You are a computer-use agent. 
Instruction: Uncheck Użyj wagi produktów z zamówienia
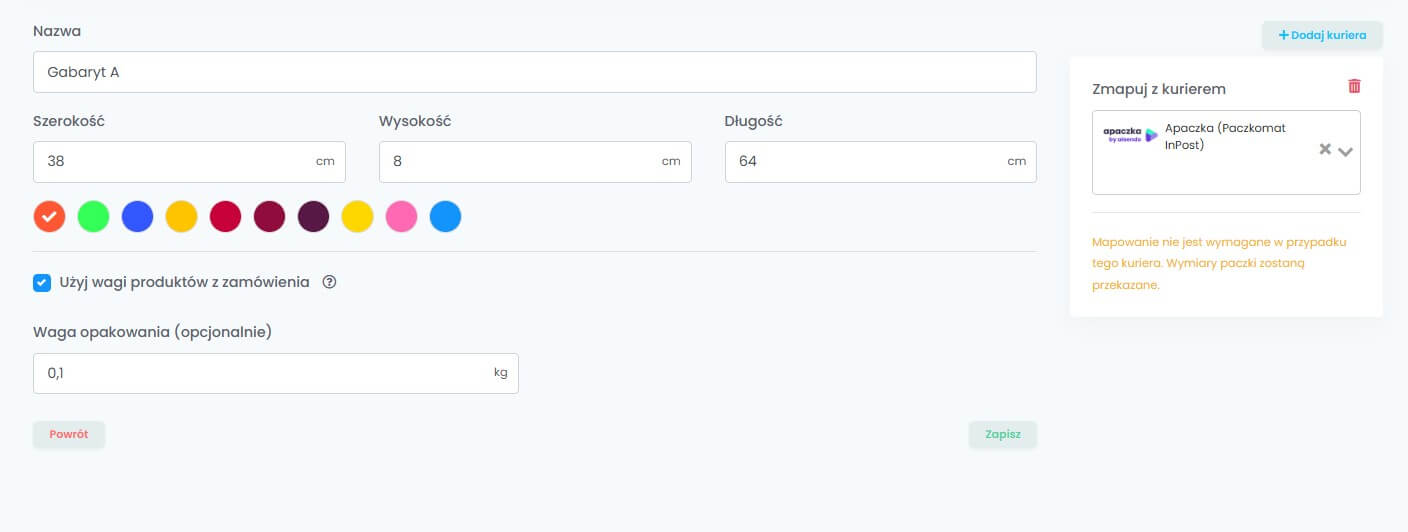click(x=42, y=282)
